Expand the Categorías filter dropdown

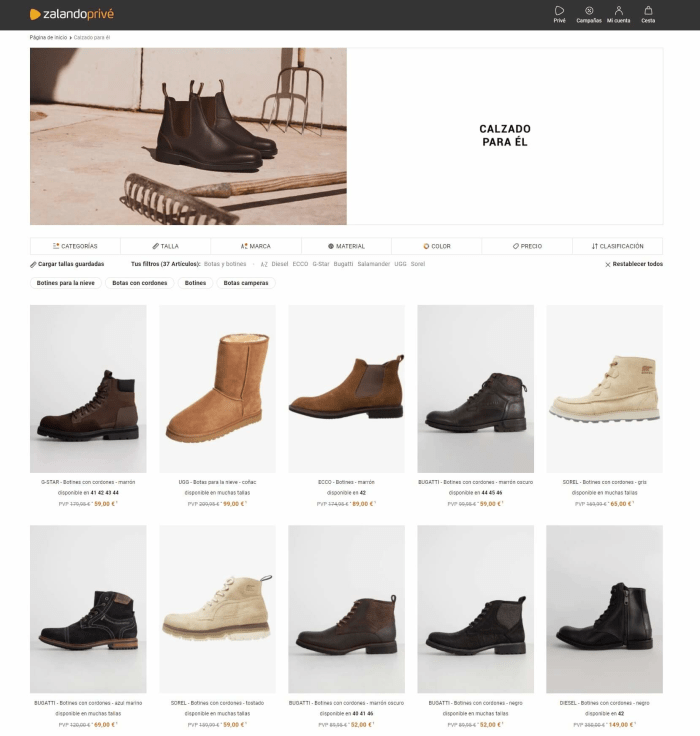tap(75, 246)
